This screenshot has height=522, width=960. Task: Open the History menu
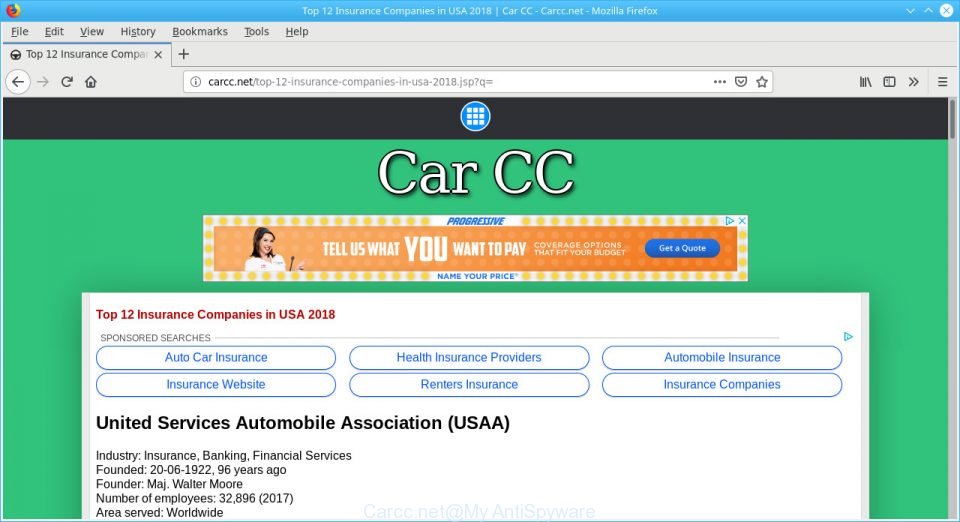coord(138,31)
